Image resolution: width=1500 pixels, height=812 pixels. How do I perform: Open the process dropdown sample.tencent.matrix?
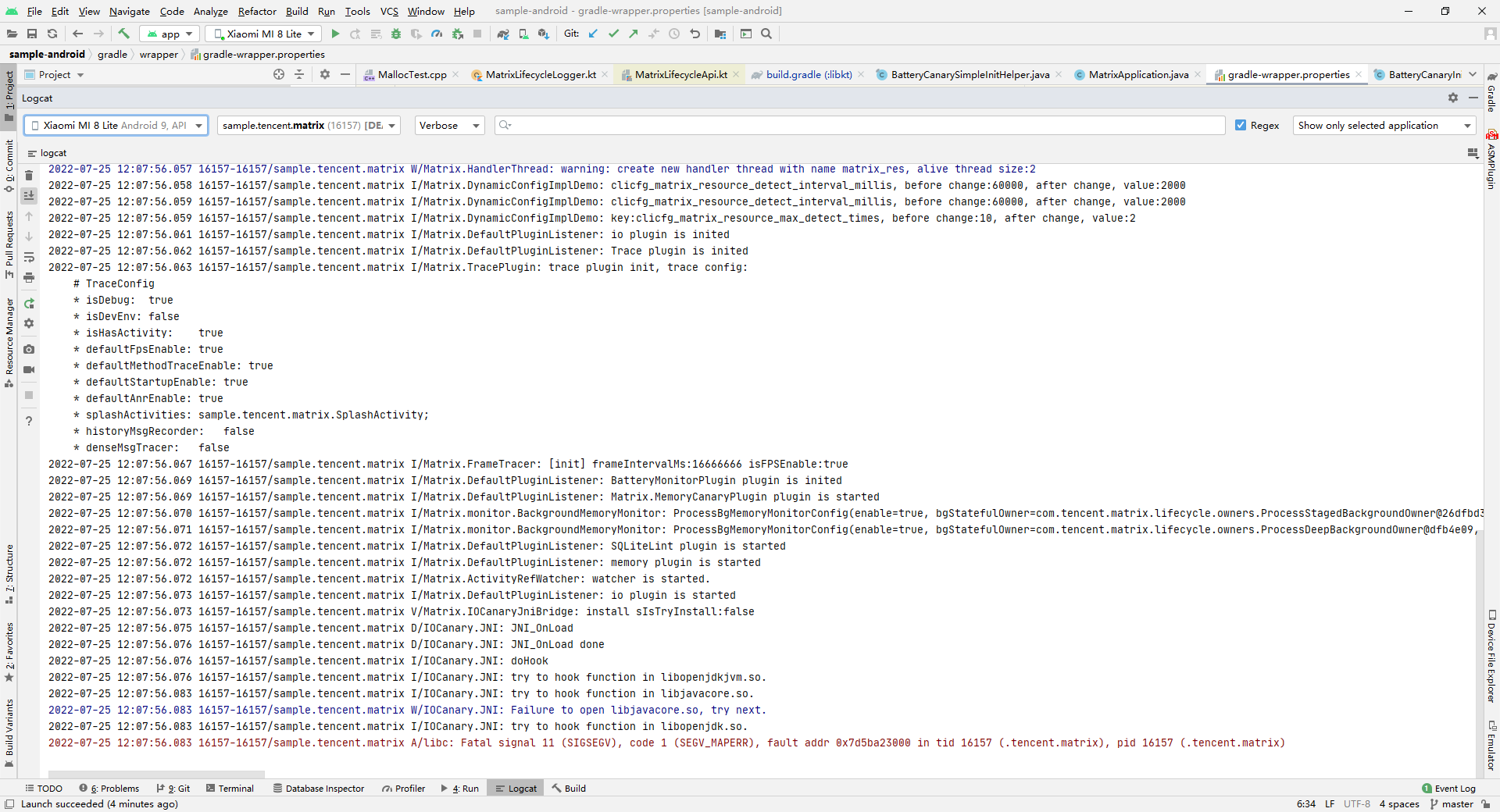click(309, 125)
